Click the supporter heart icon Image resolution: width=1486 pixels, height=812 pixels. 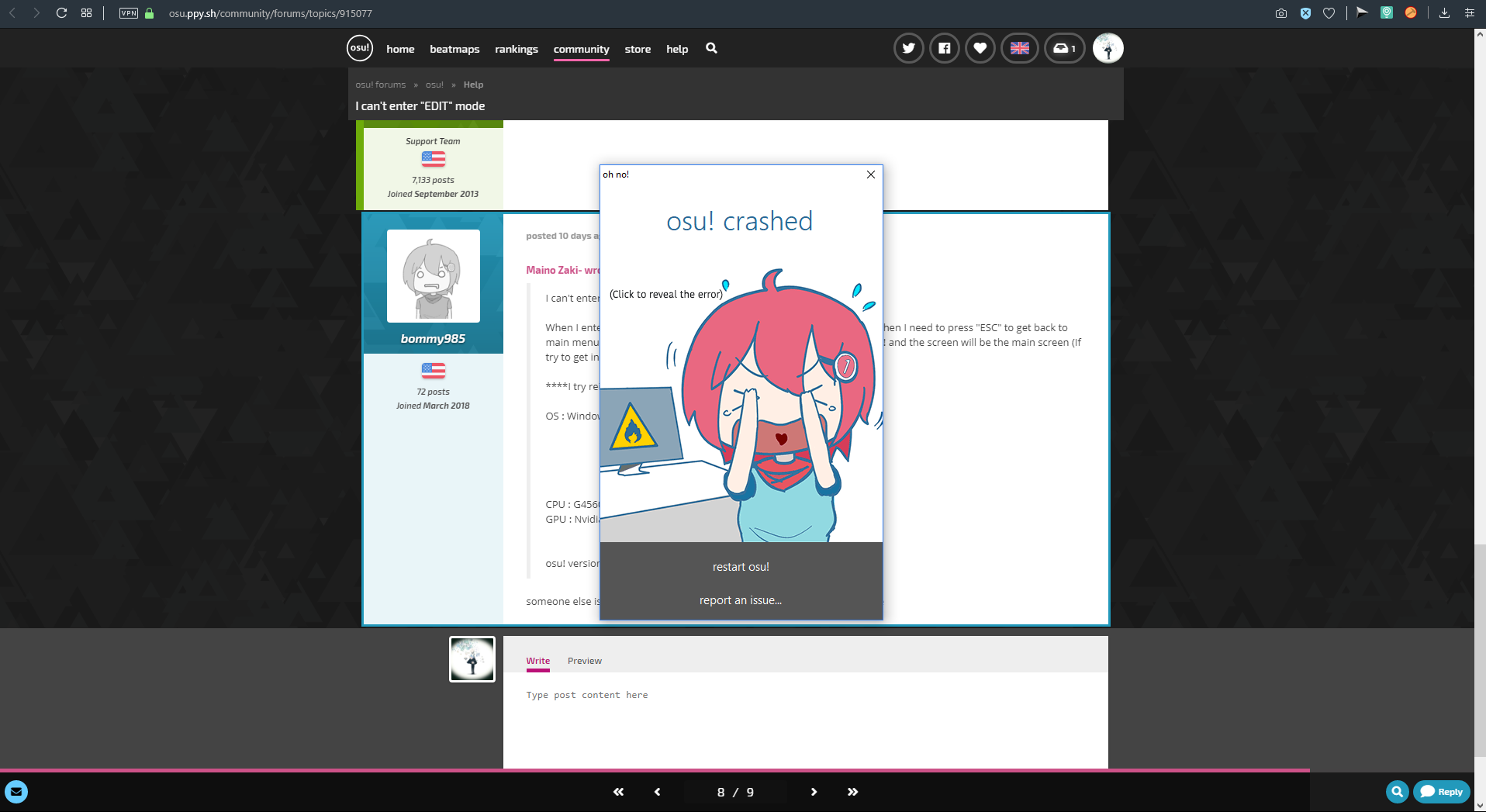pos(980,48)
